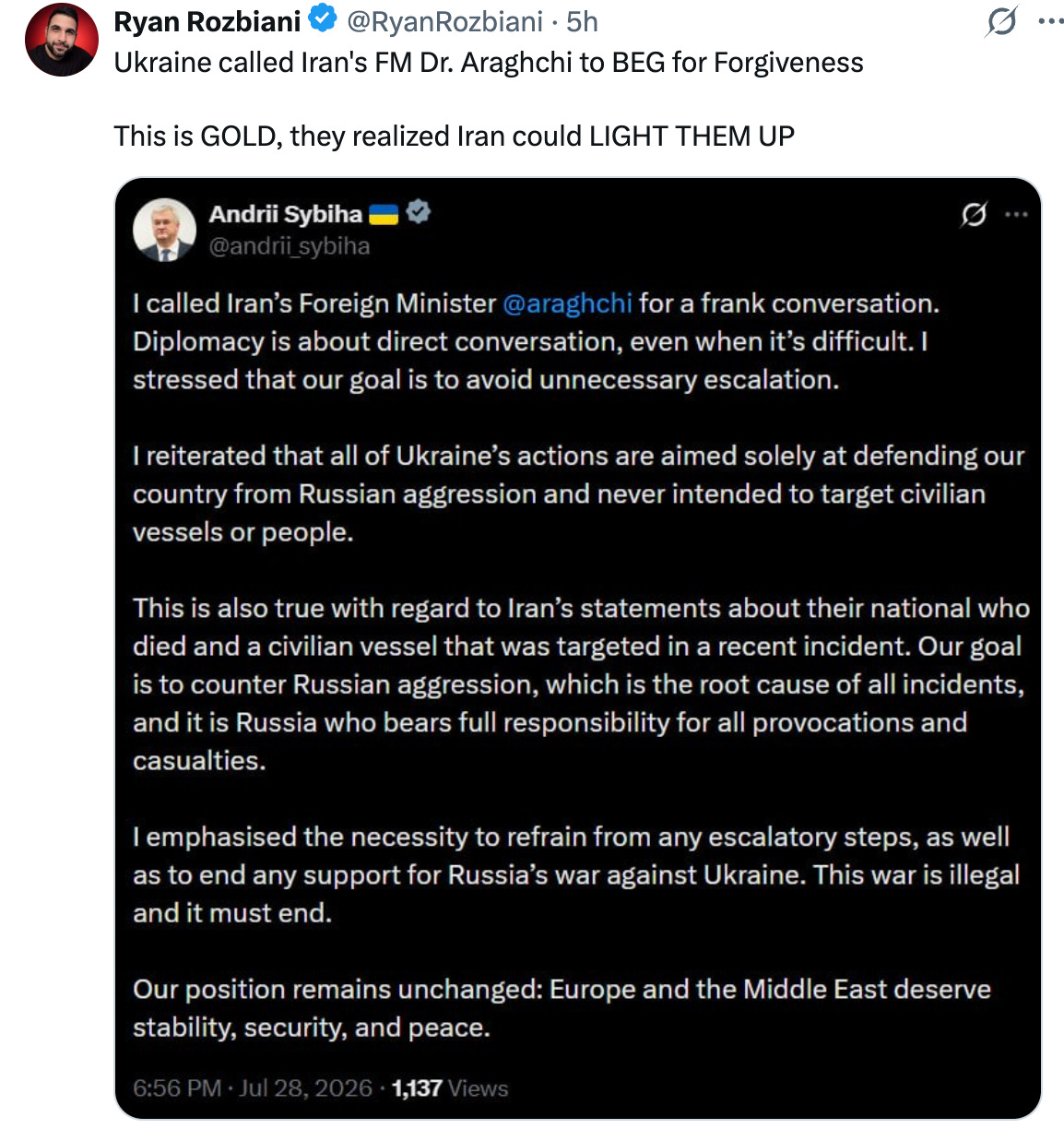Image resolution: width=1064 pixels, height=1129 pixels.
Task: Open Andrii Sybiha's avatar in quoted post
Action: click(165, 230)
